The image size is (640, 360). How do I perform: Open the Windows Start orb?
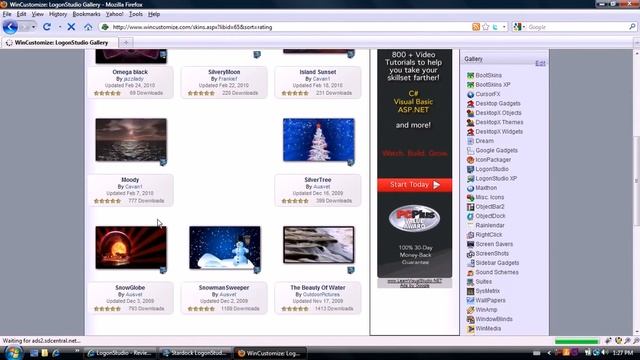point(13,352)
